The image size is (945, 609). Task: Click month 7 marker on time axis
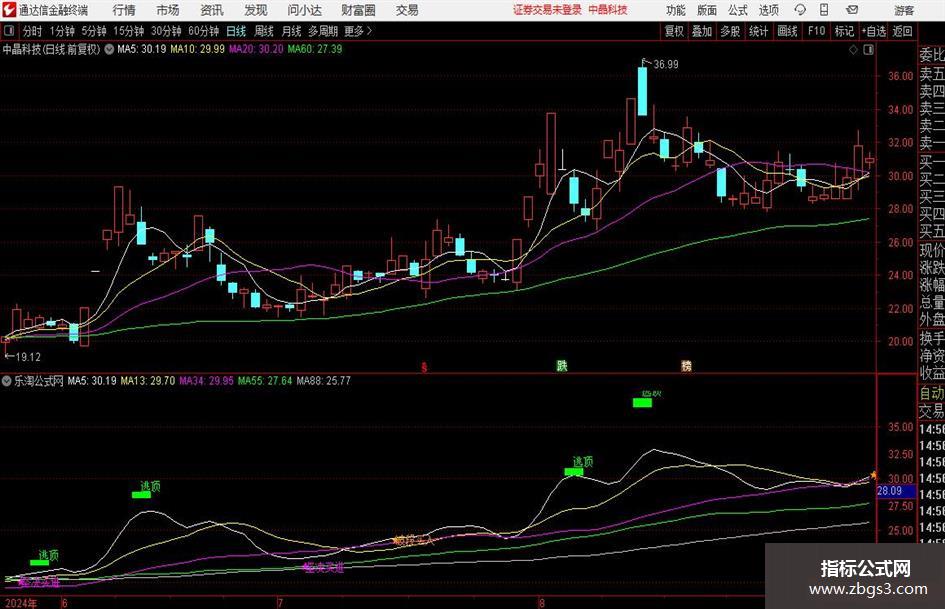280,603
